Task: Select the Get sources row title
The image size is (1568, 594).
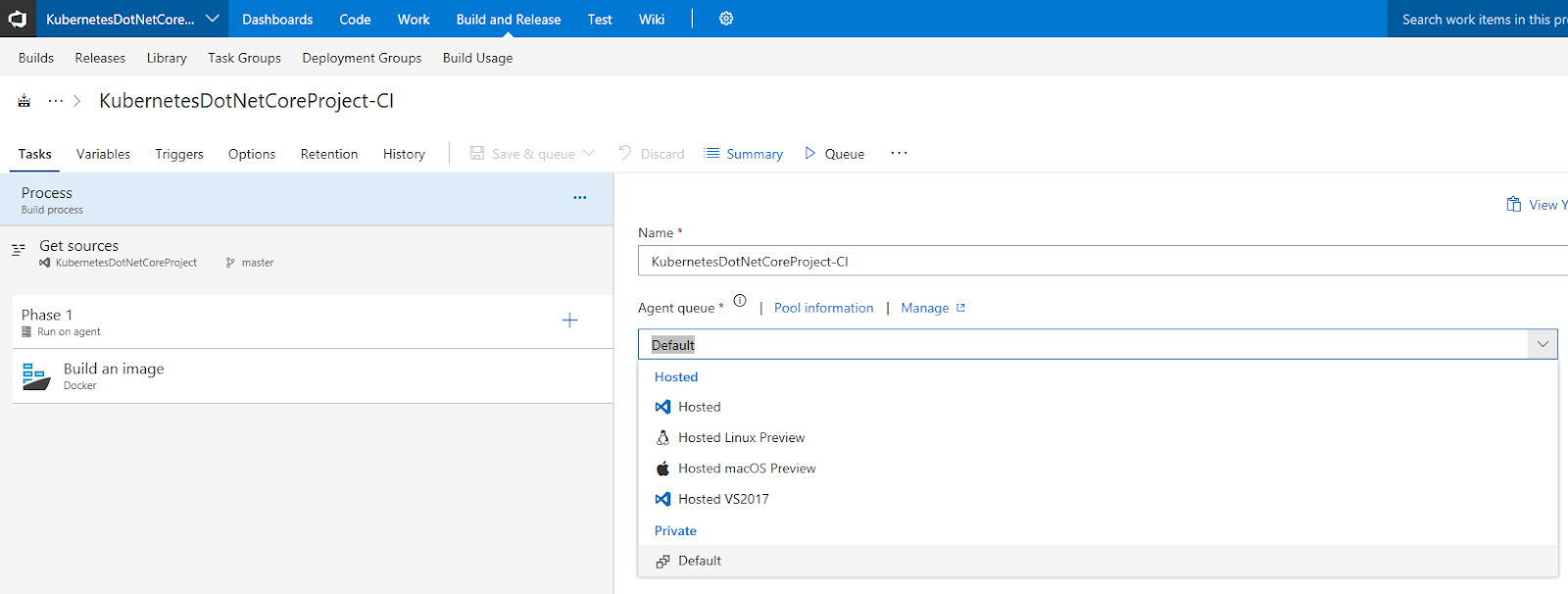Action: point(78,246)
